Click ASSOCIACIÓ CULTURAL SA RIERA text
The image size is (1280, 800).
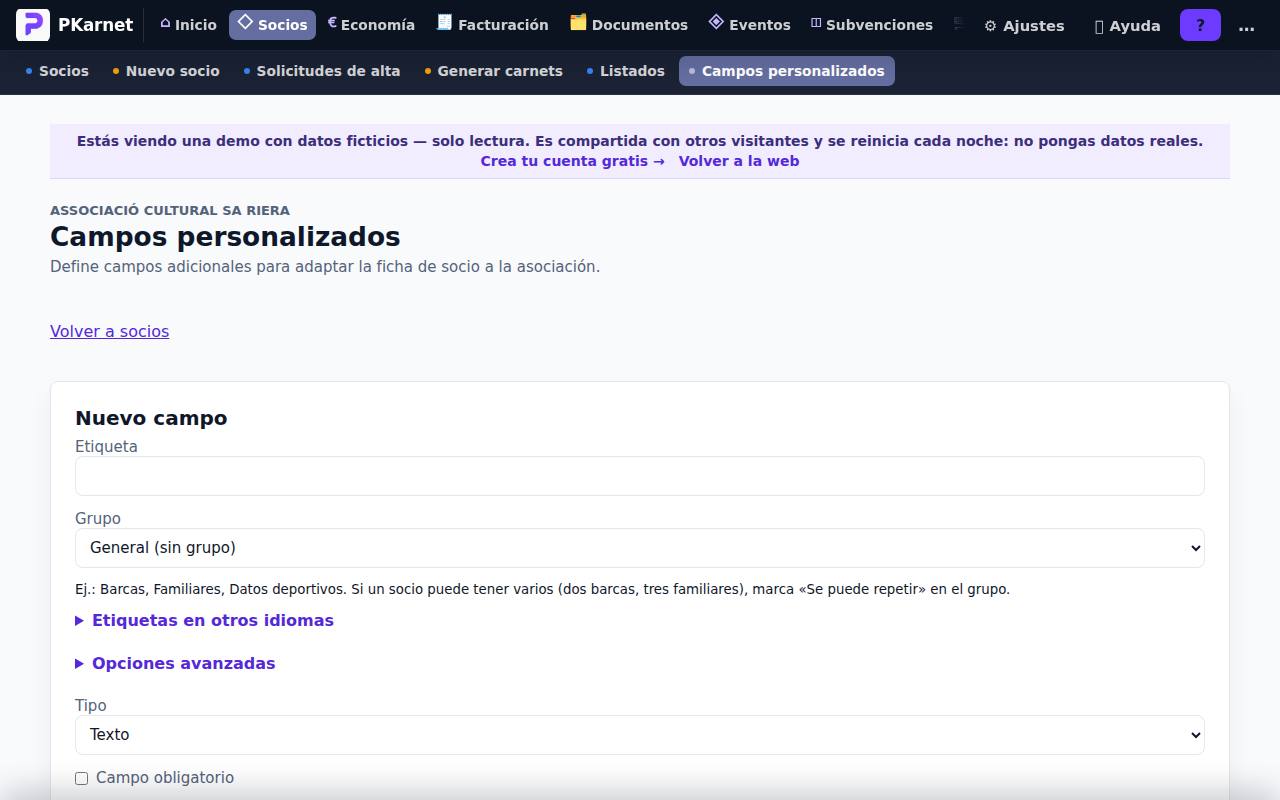click(x=170, y=210)
